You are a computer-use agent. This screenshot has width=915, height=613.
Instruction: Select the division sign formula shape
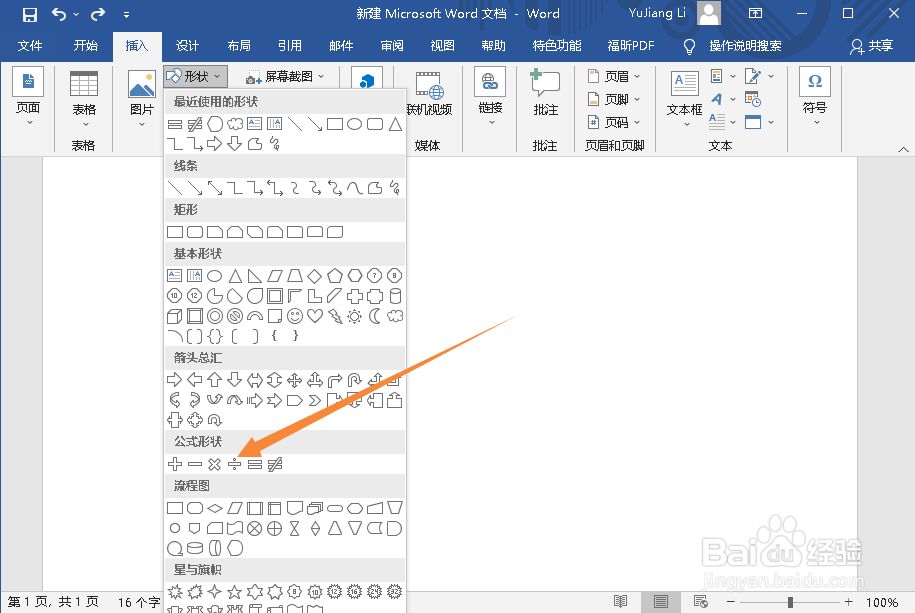[235, 464]
